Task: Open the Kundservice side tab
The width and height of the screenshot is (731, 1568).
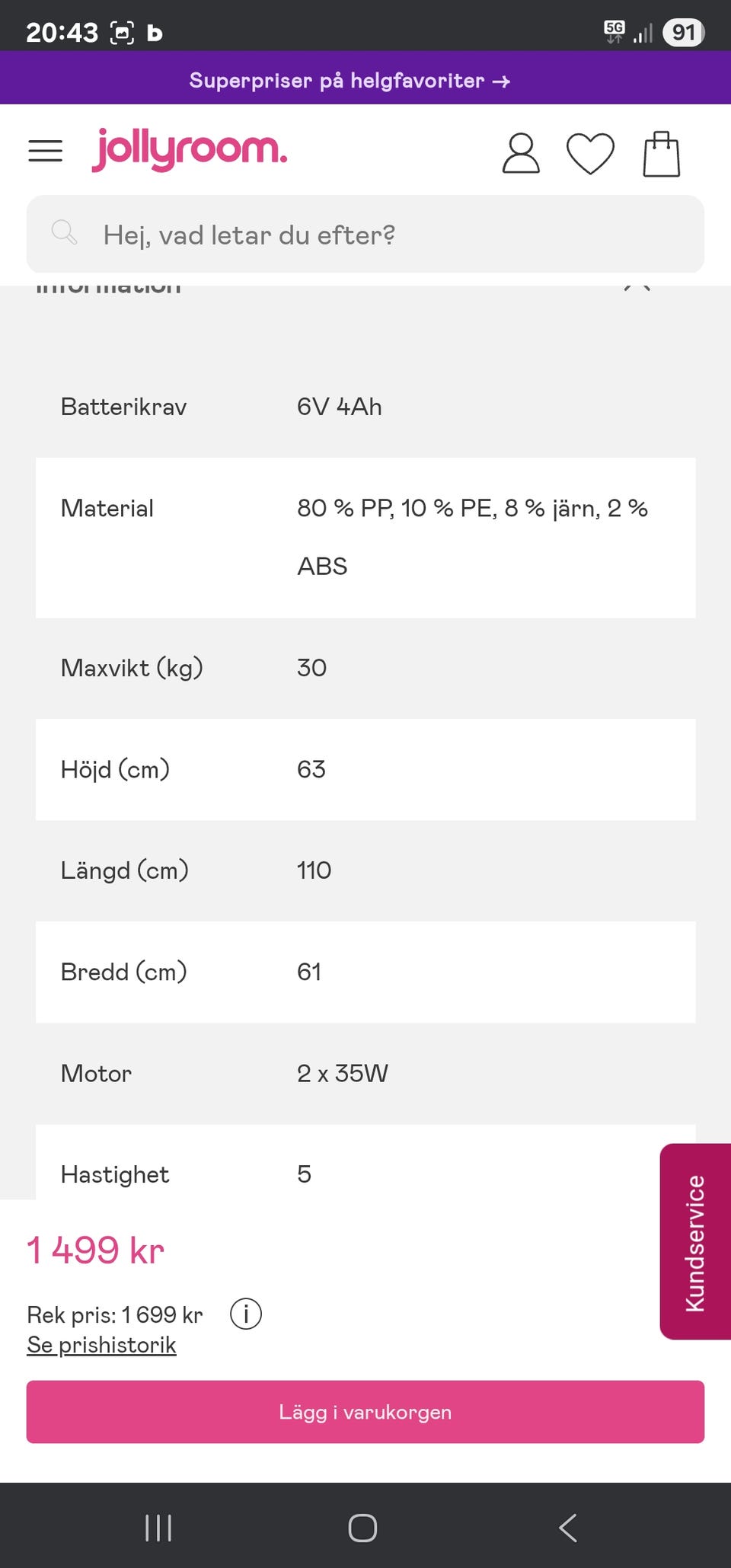Action: [x=694, y=1243]
